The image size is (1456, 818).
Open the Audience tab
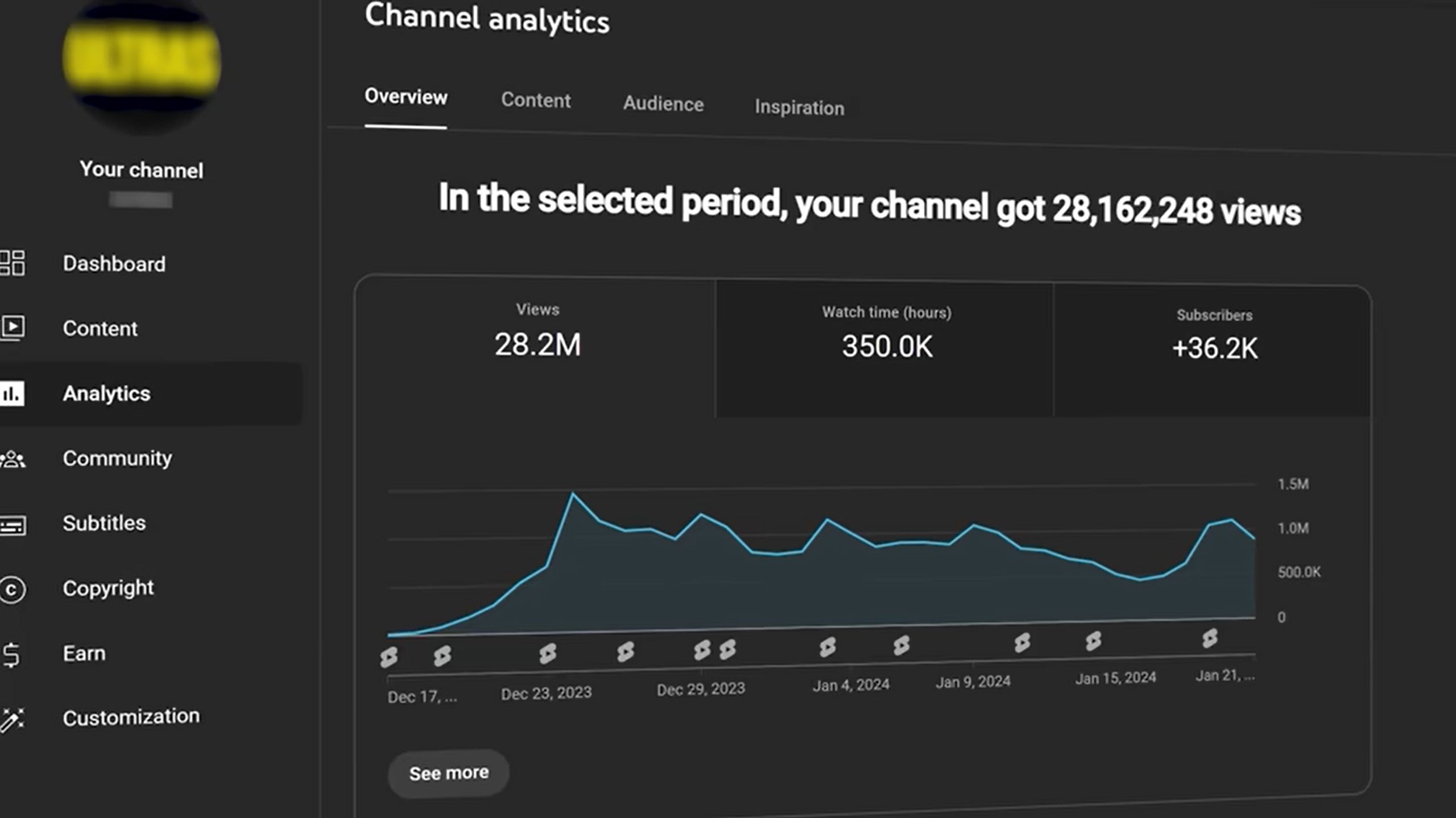[x=663, y=104]
